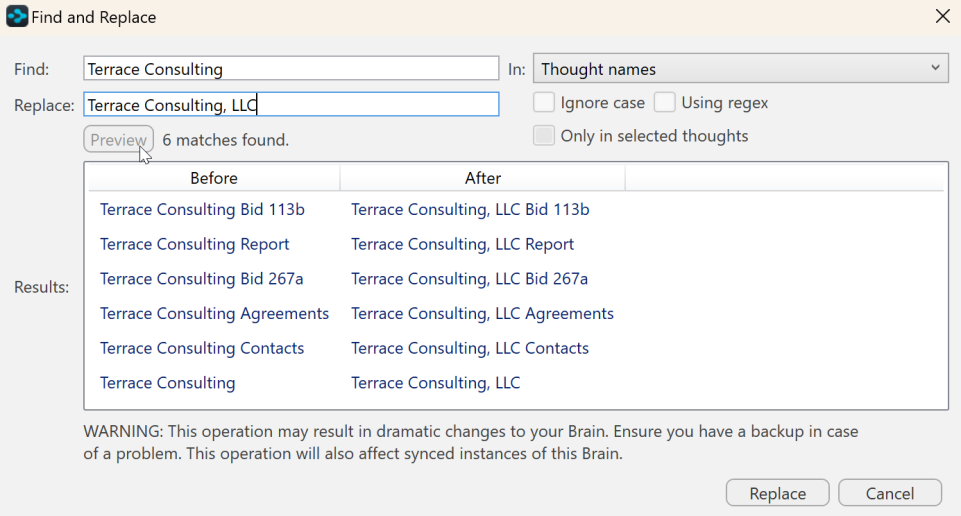Select the Terrace Consulting Agreements result
Viewport: 961px width, 516px height.
click(x=214, y=314)
